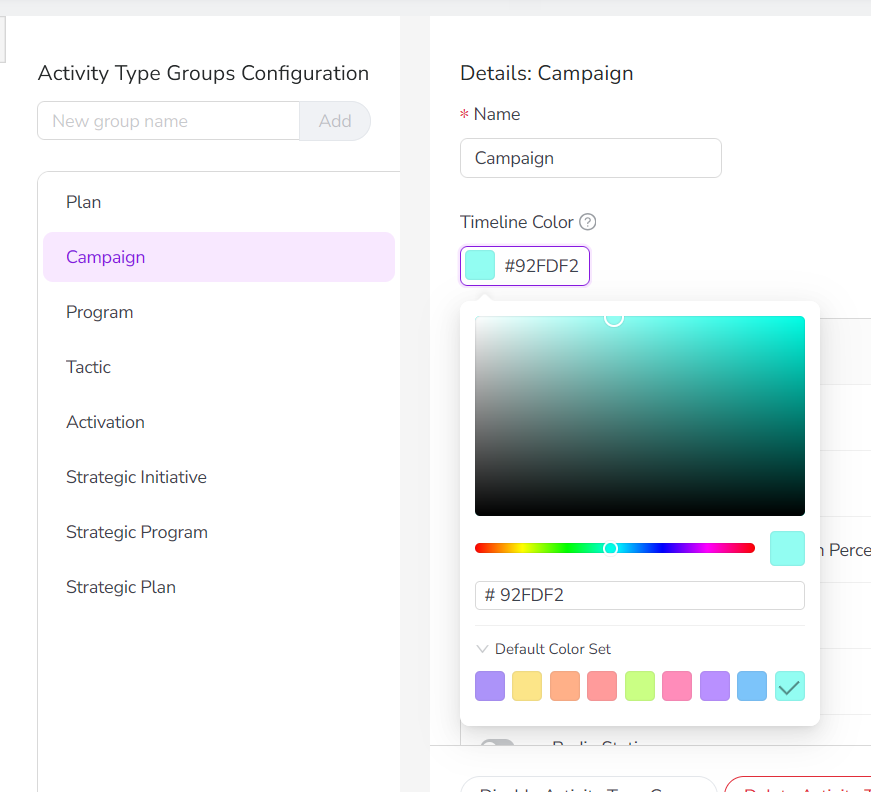This screenshot has height=792, width=871.
Task: Select the blue default color swatch
Action: [752, 686]
